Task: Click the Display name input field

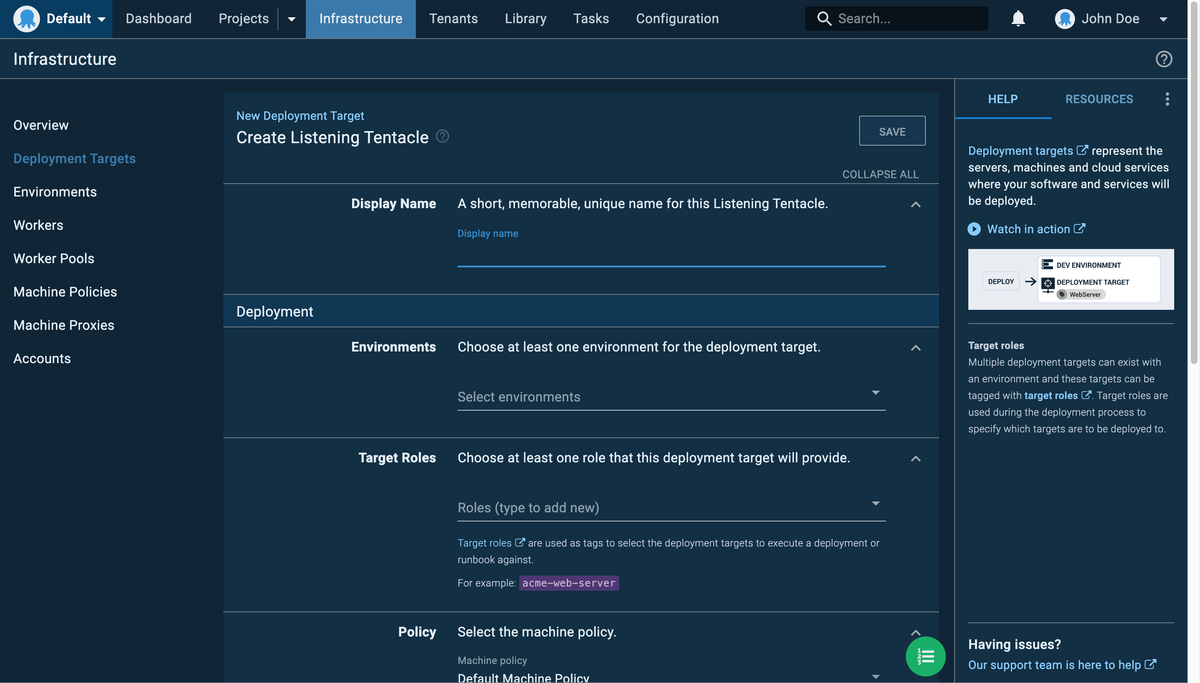Action: [671, 254]
